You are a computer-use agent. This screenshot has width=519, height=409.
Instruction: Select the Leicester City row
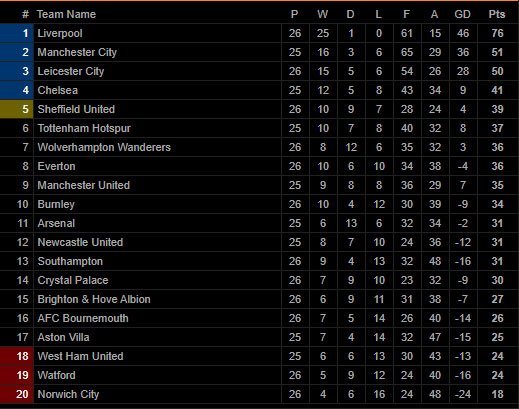coord(259,71)
